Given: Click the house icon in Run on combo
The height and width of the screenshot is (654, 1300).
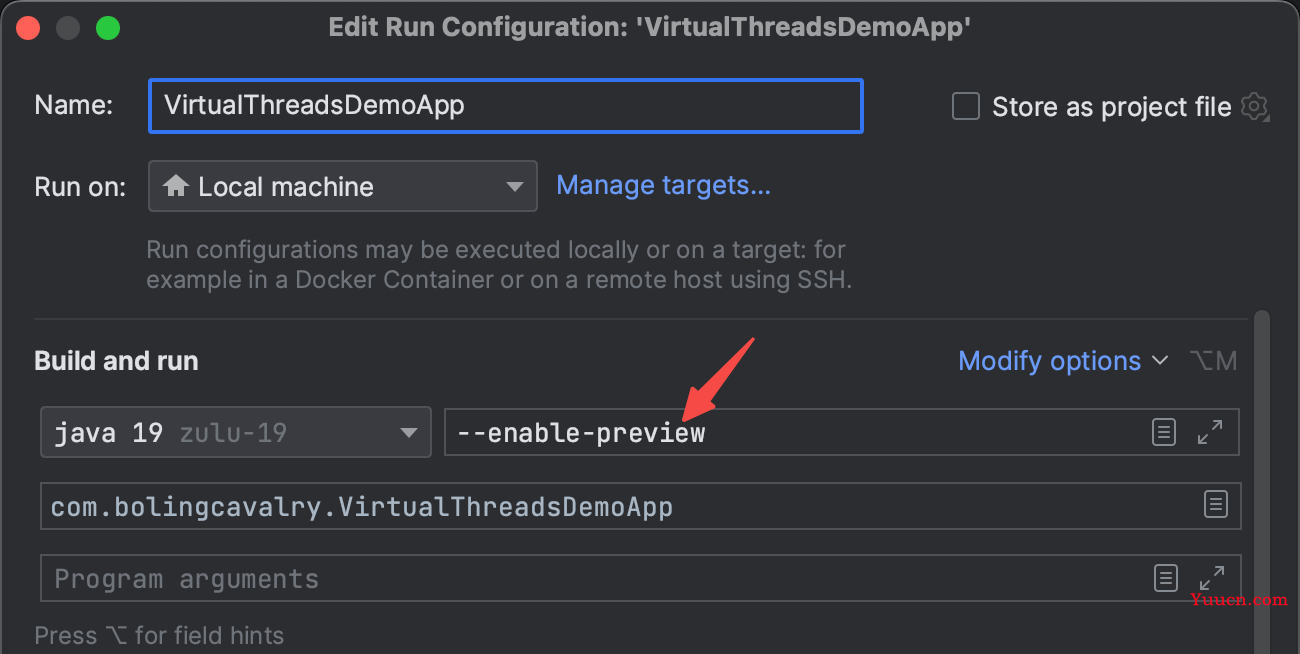Looking at the screenshot, I should 176,186.
